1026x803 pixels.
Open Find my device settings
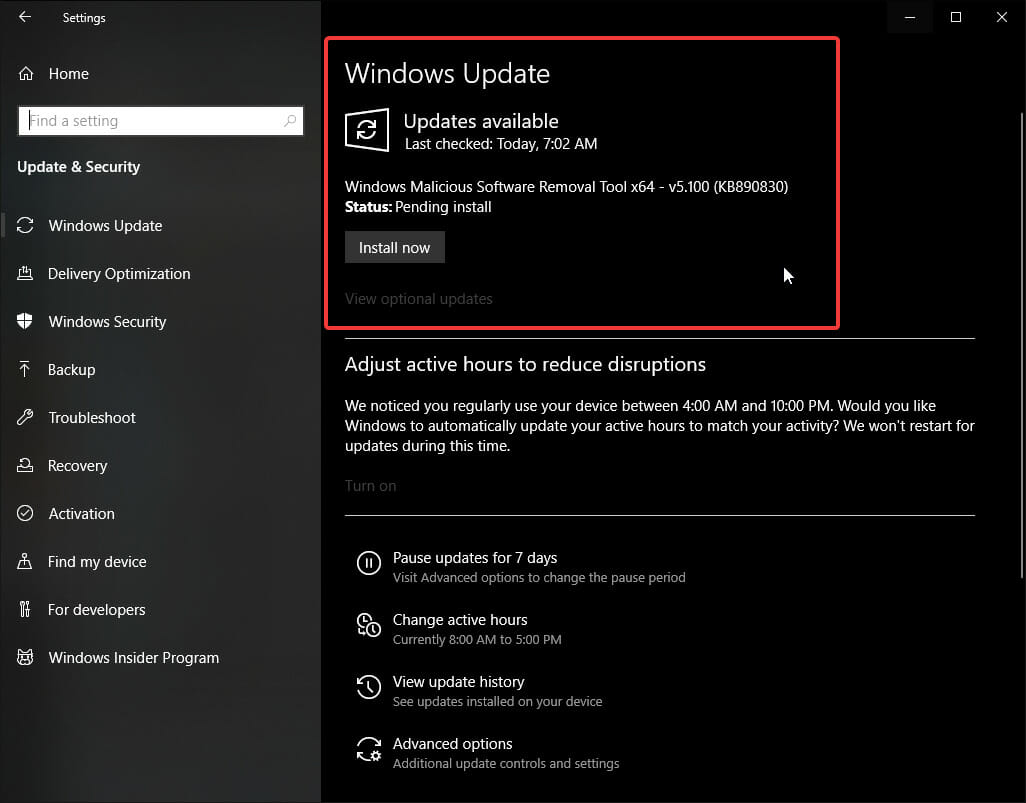[97, 562]
